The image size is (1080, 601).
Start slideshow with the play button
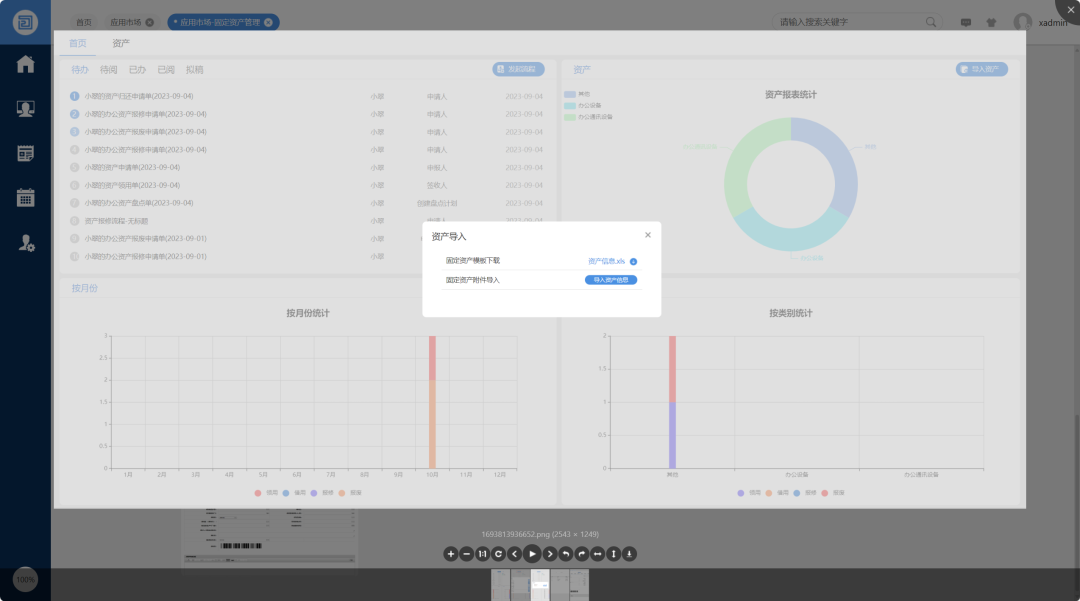point(532,553)
